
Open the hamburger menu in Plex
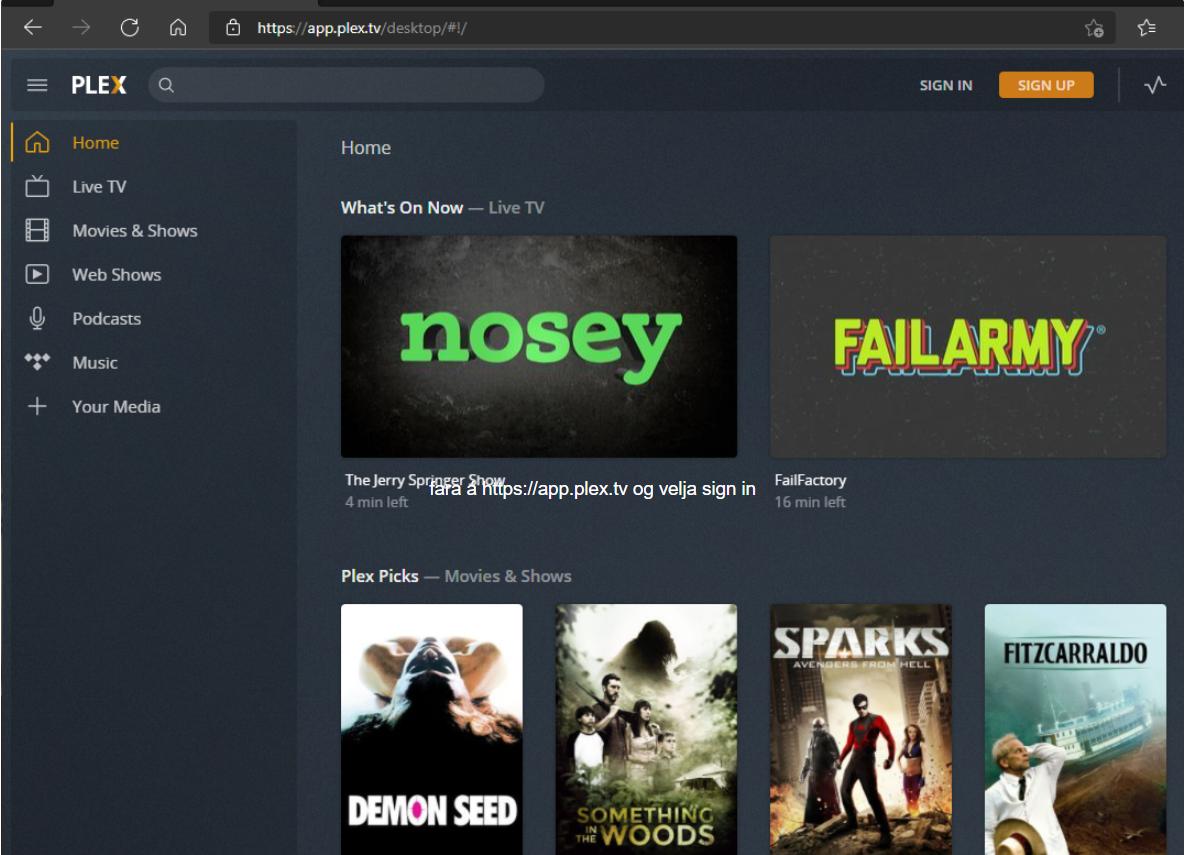coord(37,85)
